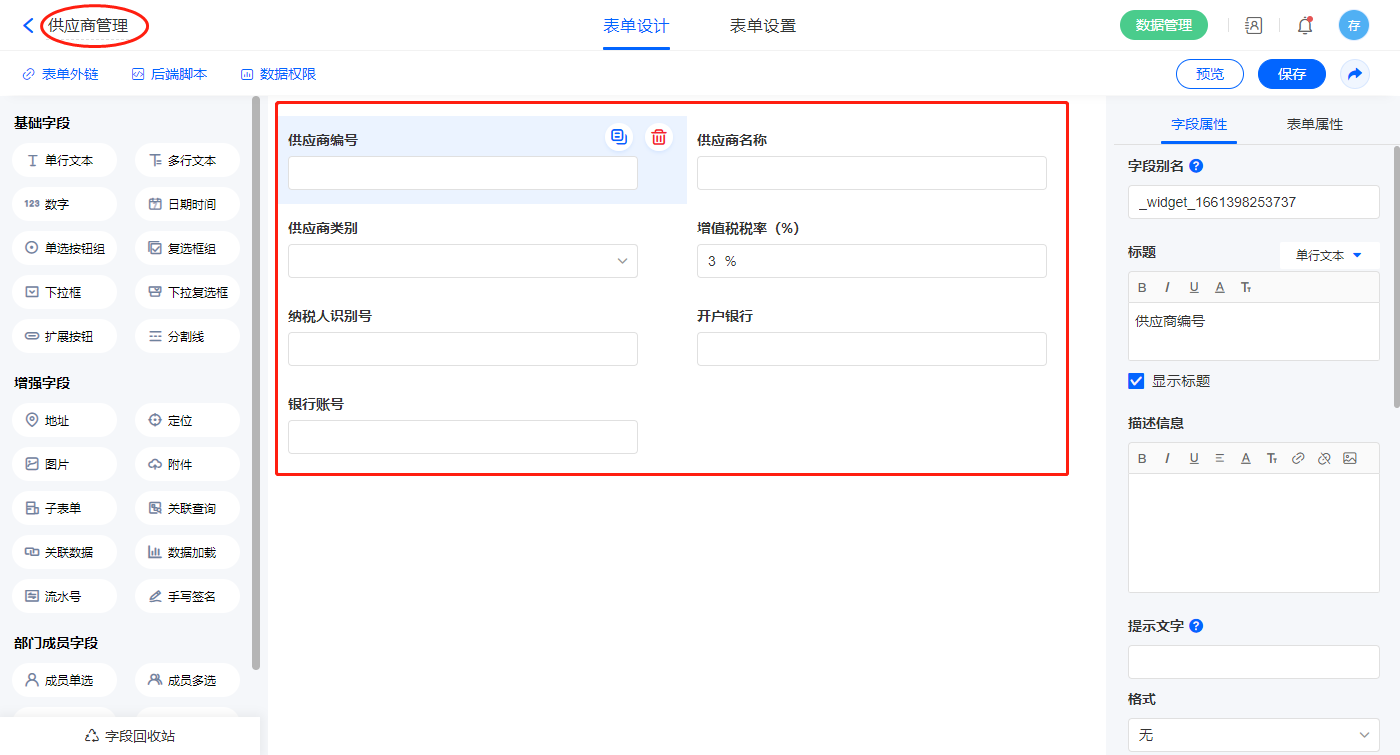Switch to the 表单设置 tab
The image size is (1400, 755).
pos(763,26)
